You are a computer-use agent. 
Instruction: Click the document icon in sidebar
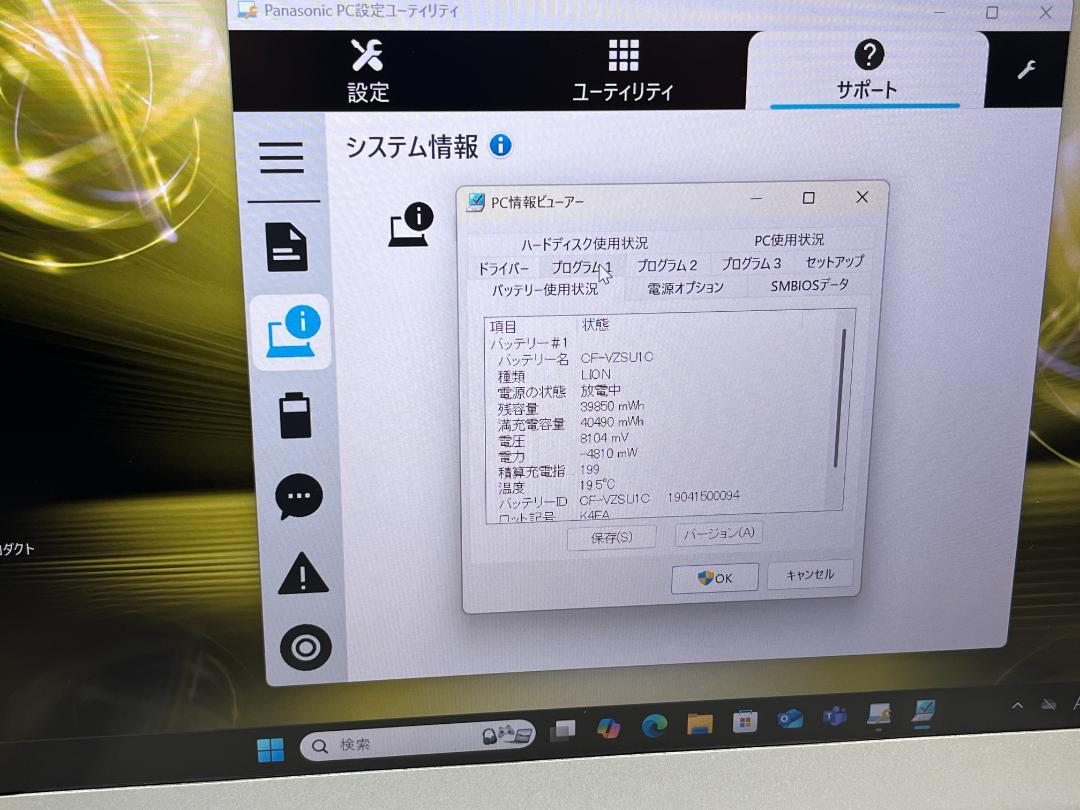click(287, 247)
